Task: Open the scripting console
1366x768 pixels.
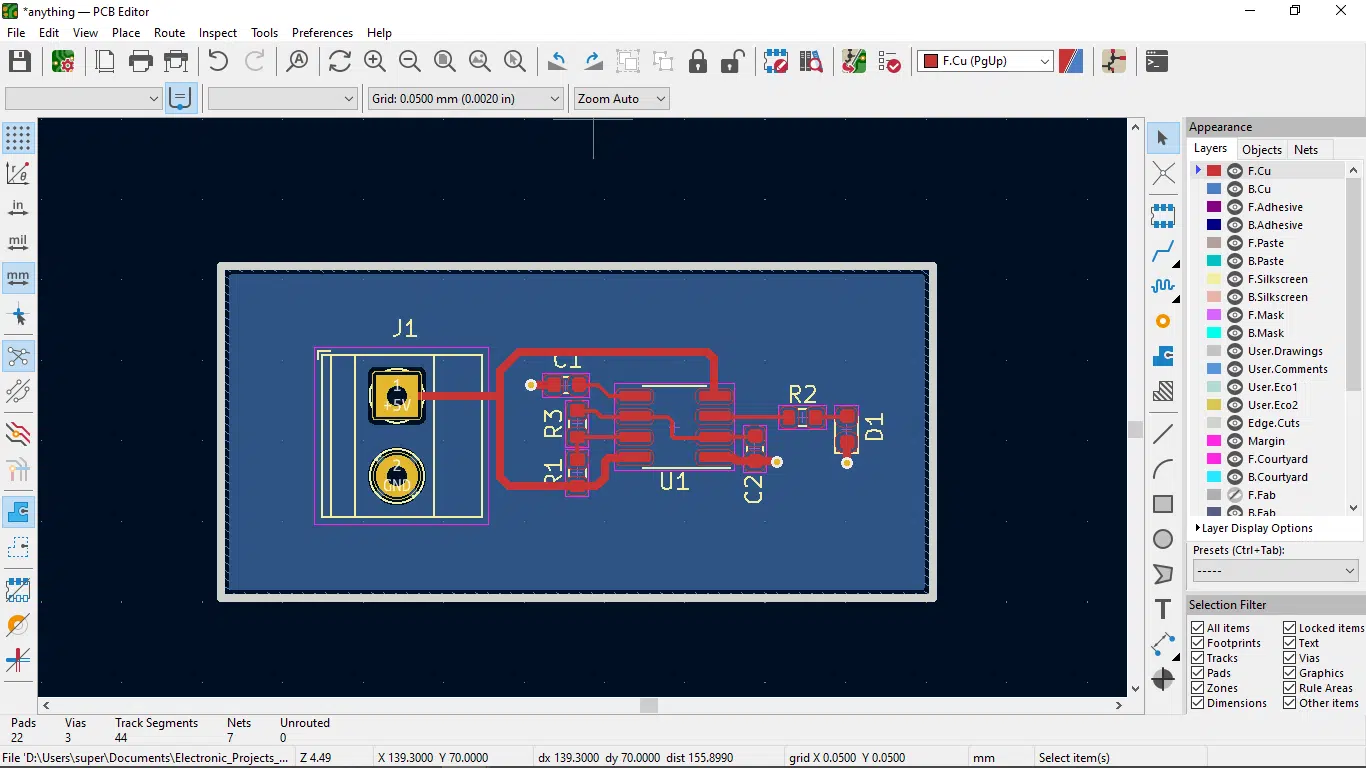Action: (x=1157, y=61)
